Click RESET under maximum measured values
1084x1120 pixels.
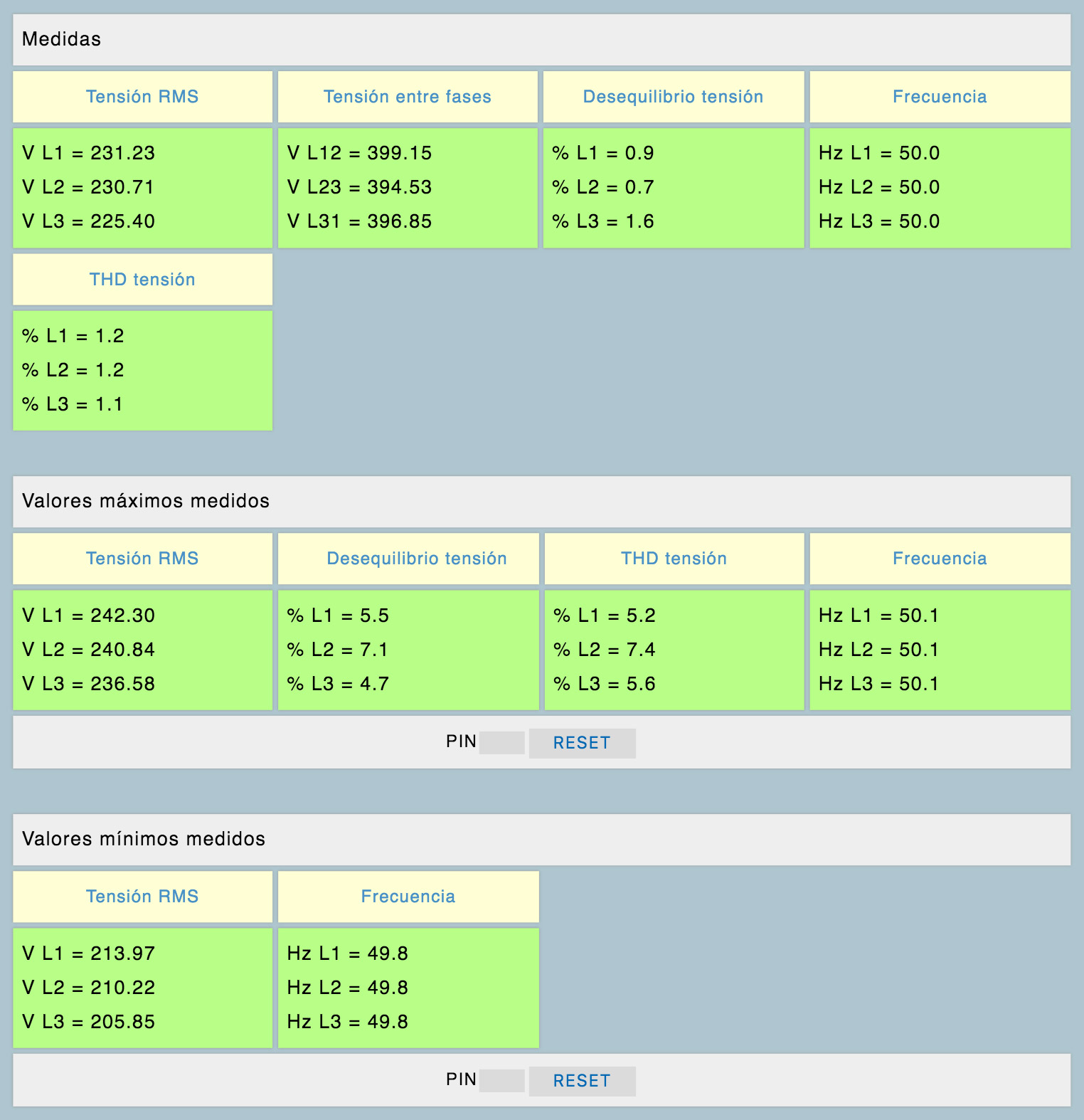(x=582, y=743)
